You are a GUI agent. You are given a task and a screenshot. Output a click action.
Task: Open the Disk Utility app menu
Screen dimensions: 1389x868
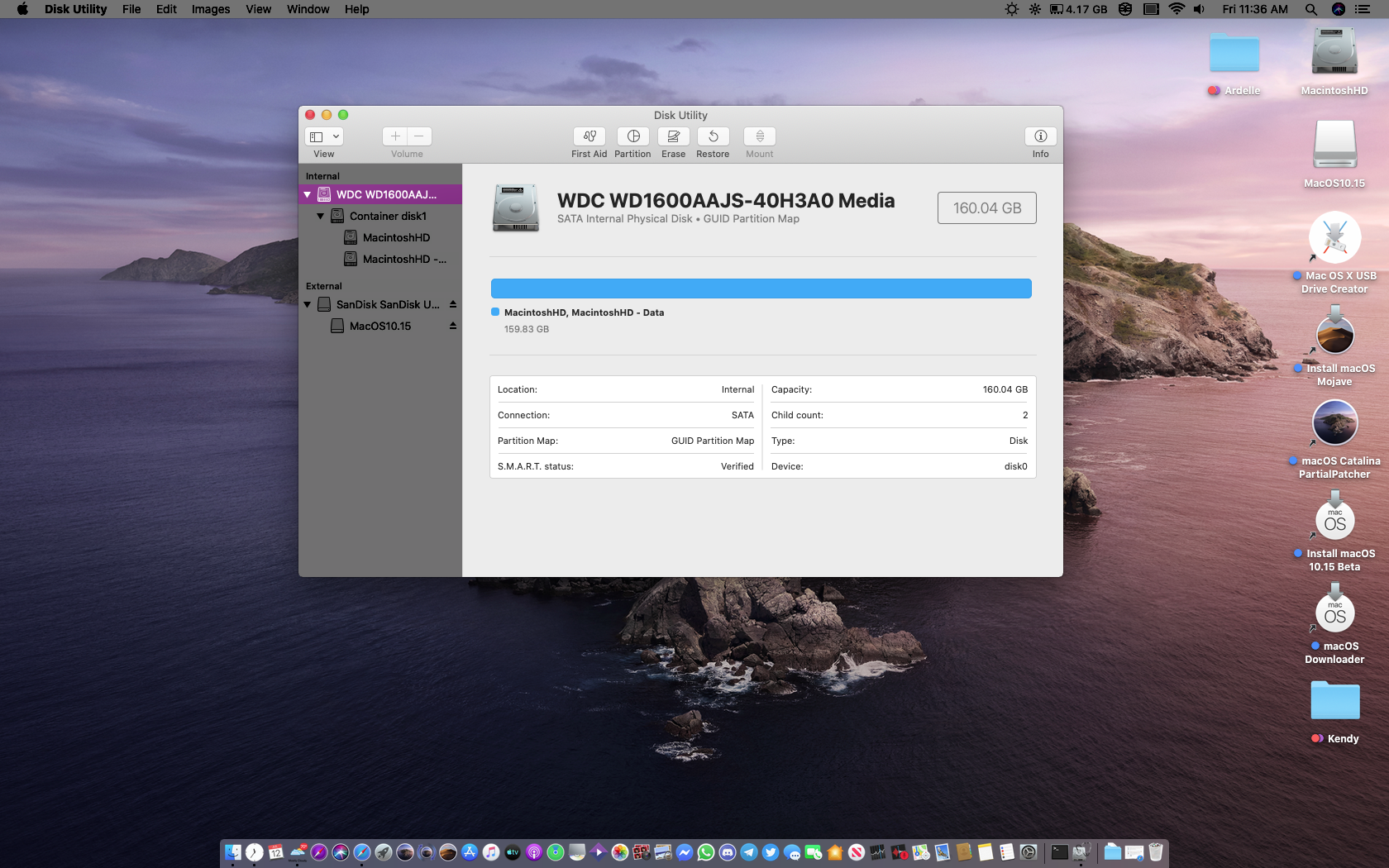pyautogui.click(x=76, y=9)
